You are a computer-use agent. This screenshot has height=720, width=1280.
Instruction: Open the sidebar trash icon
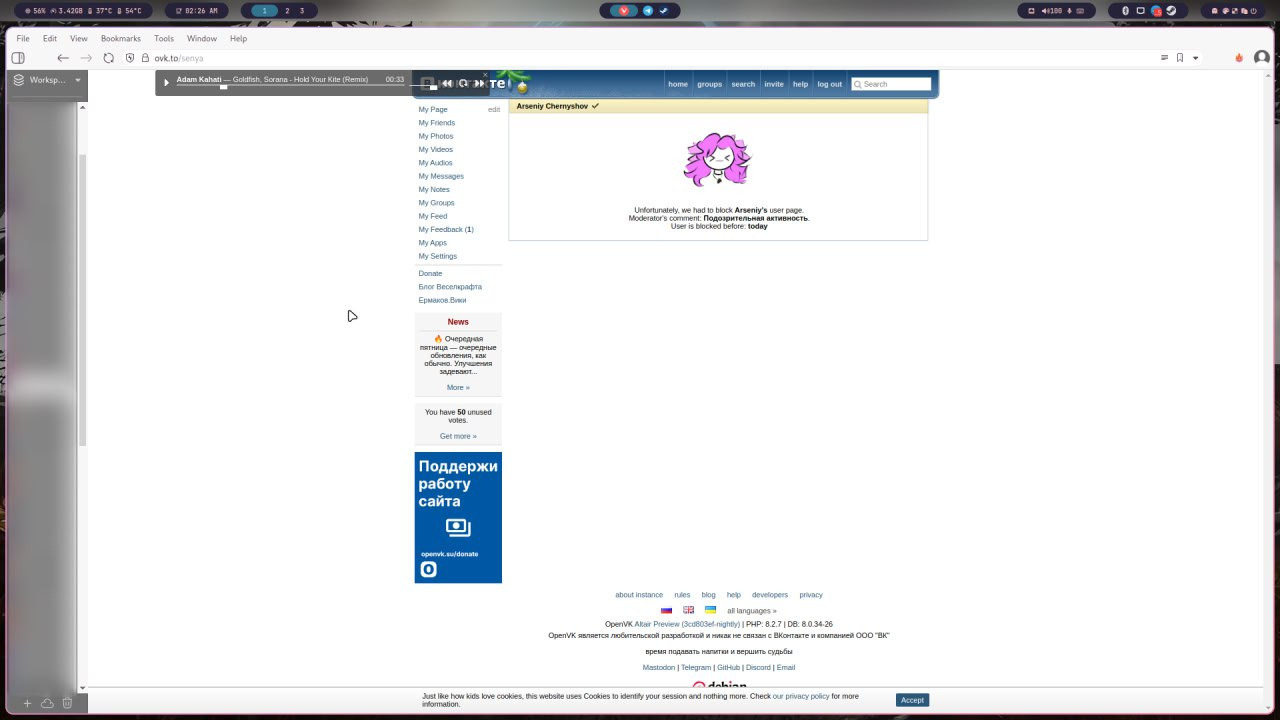pyautogui.click(x=67, y=703)
